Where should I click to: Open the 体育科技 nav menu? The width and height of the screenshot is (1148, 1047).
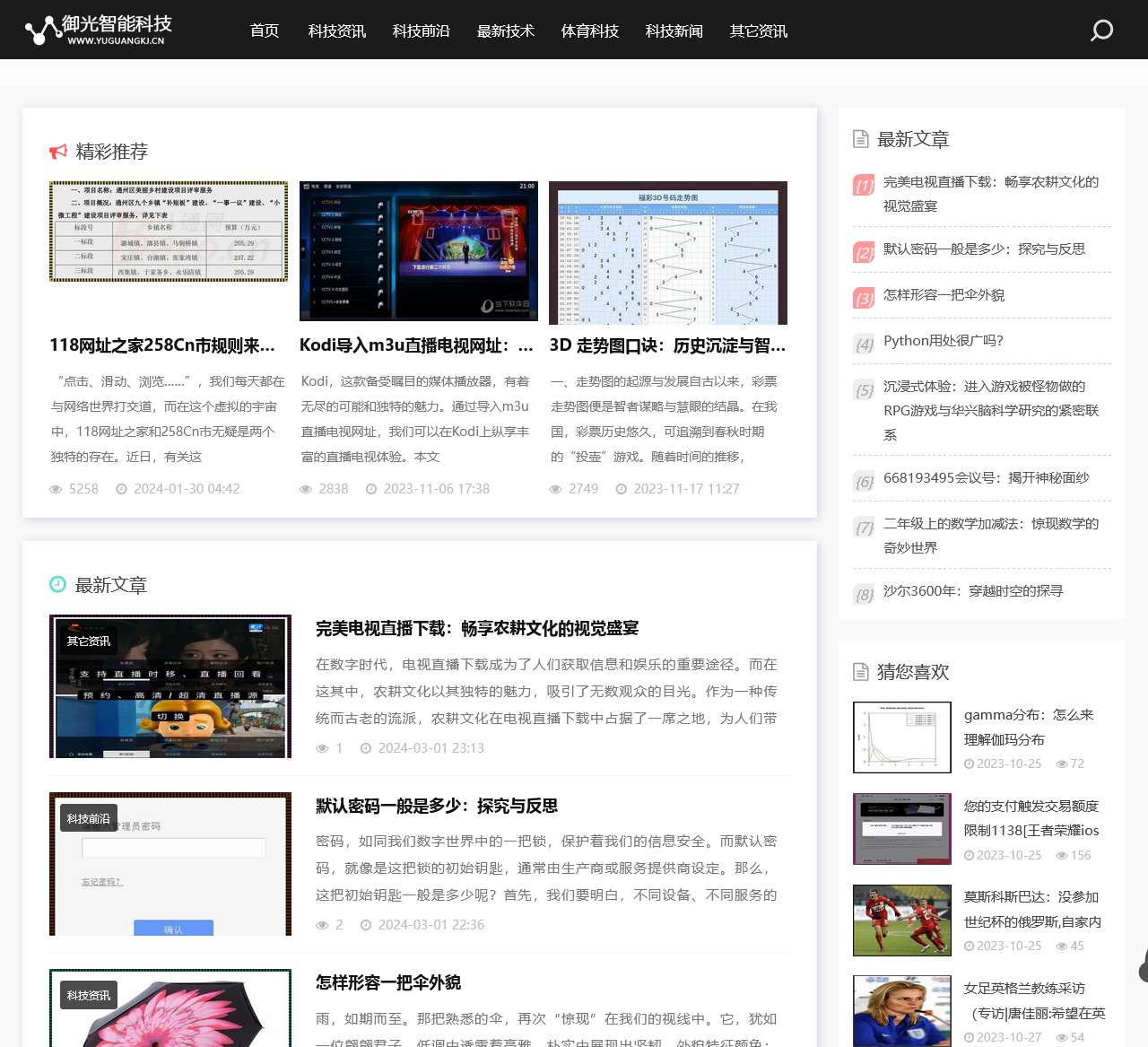590,31
